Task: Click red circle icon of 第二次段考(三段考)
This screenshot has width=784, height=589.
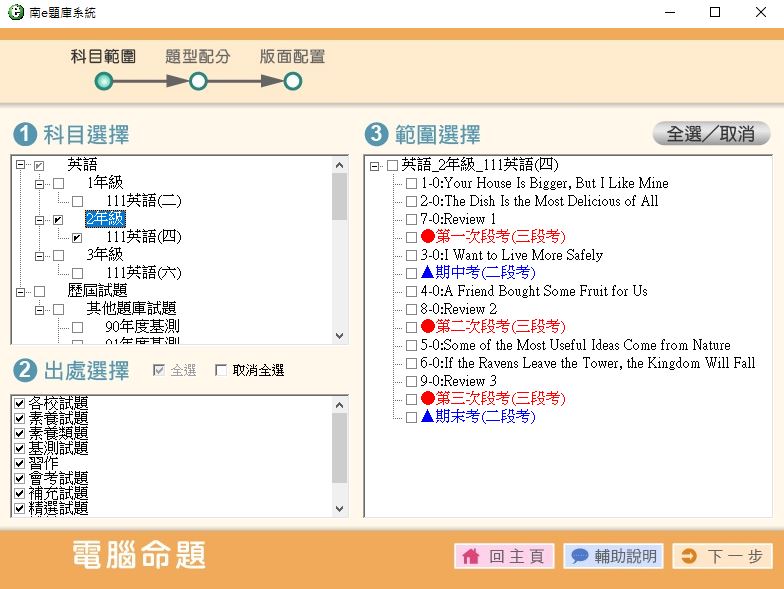Action: 428,326
